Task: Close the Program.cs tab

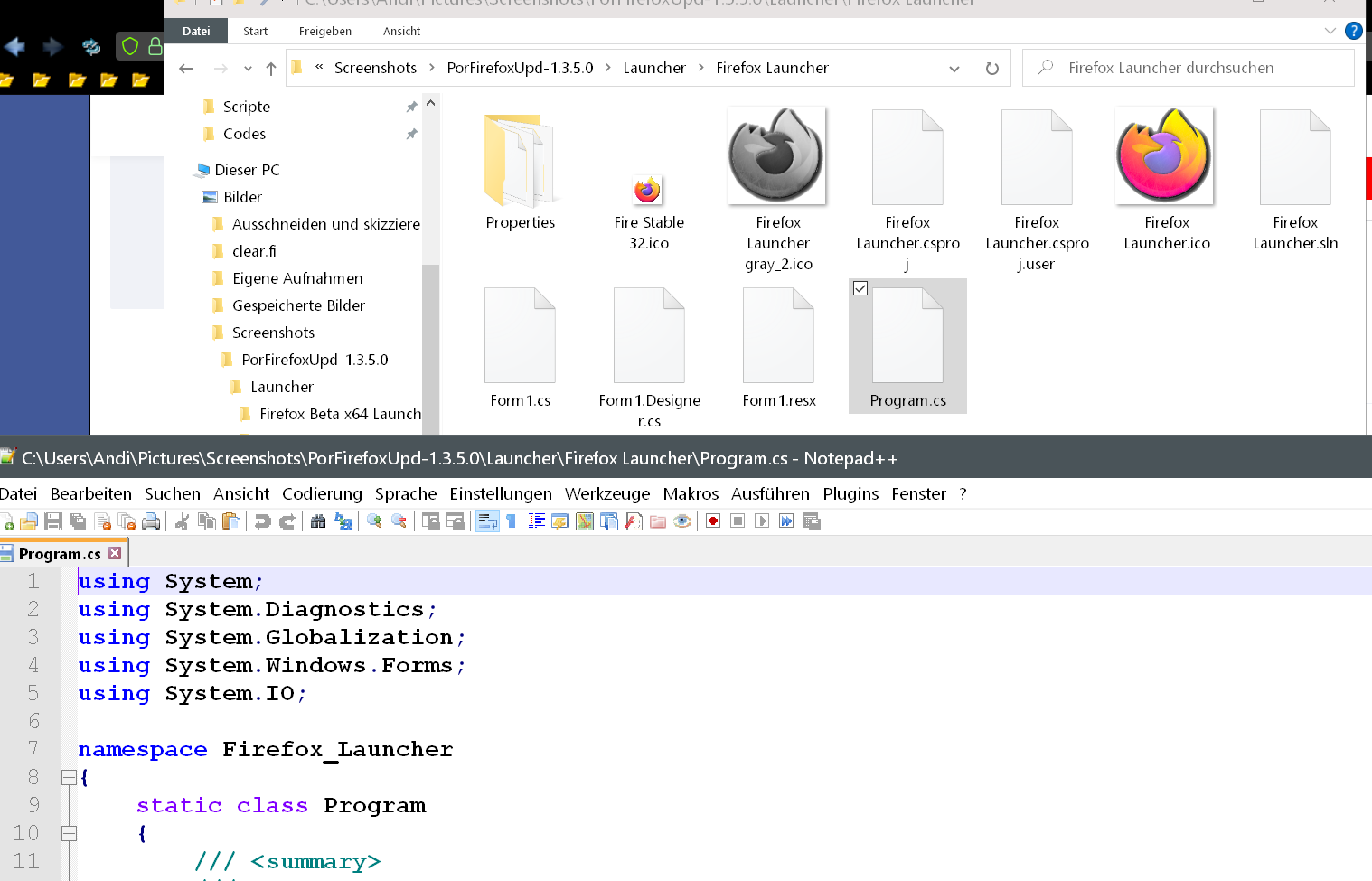Action: (115, 553)
